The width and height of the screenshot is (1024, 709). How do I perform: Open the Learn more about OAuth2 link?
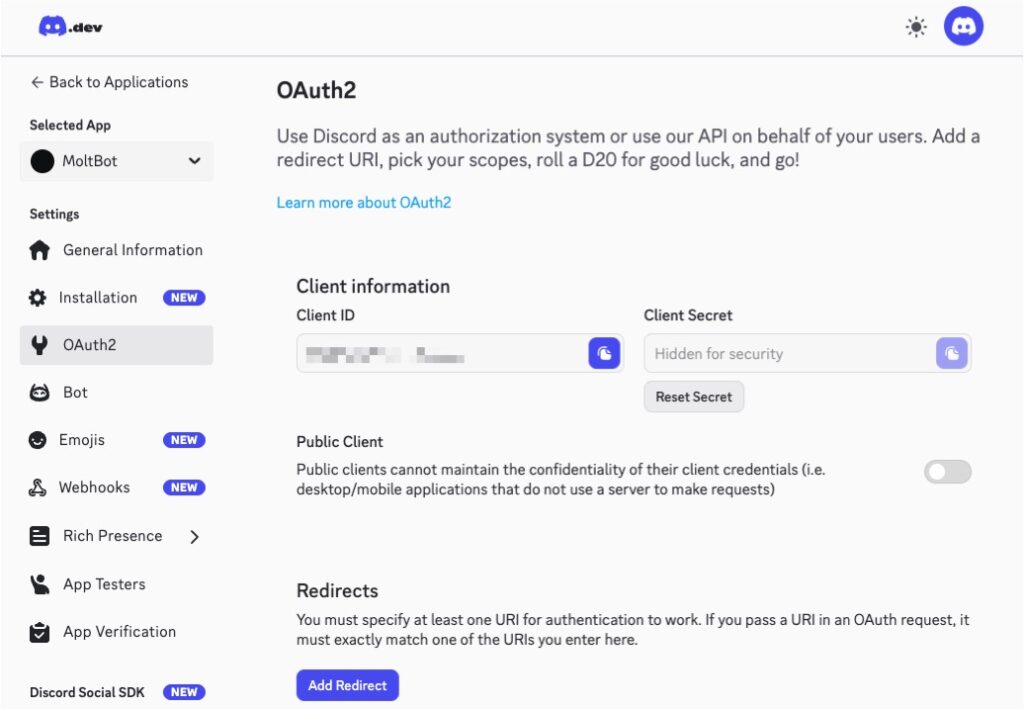click(364, 202)
